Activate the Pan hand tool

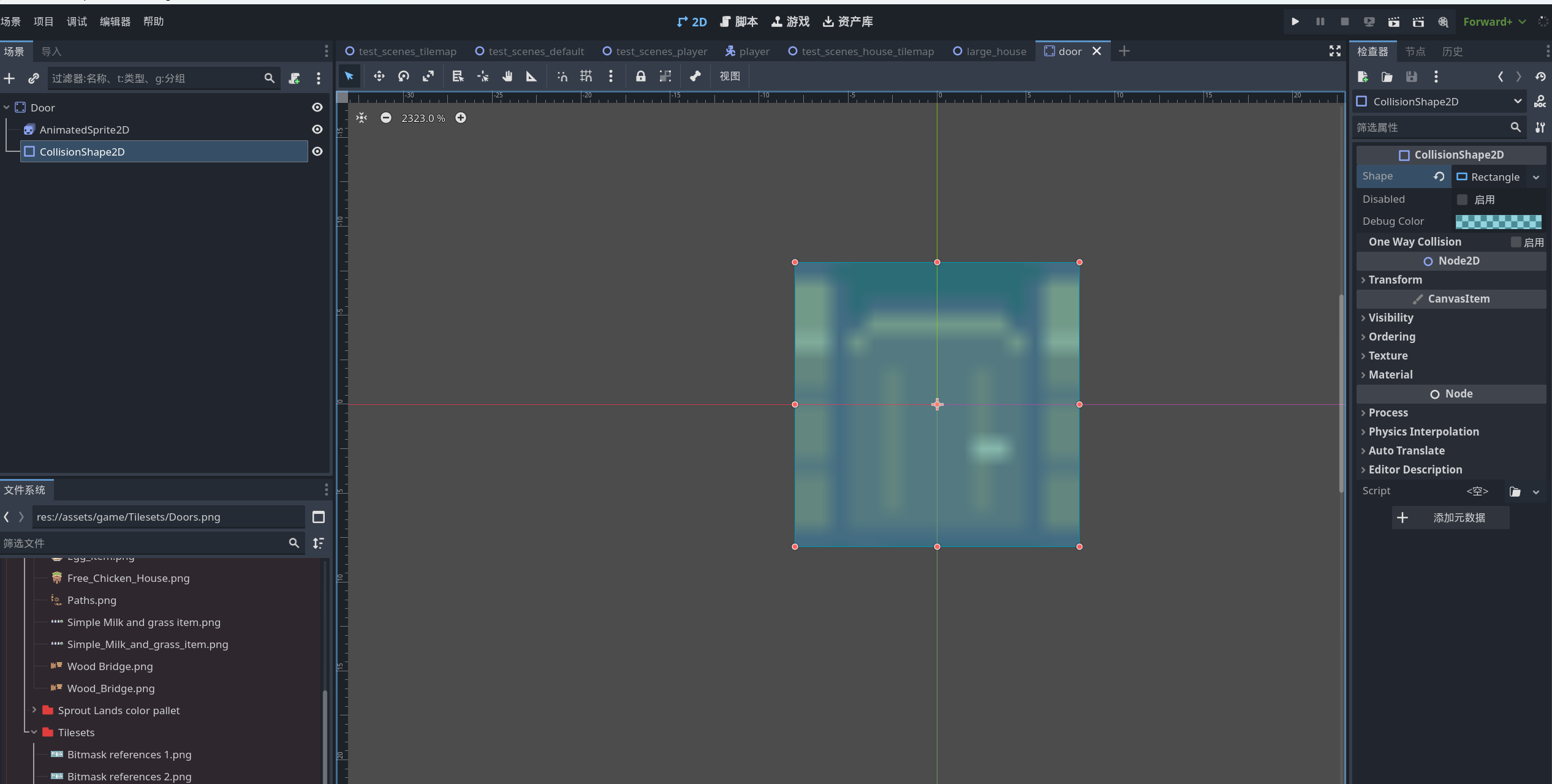[x=507, y=76]
